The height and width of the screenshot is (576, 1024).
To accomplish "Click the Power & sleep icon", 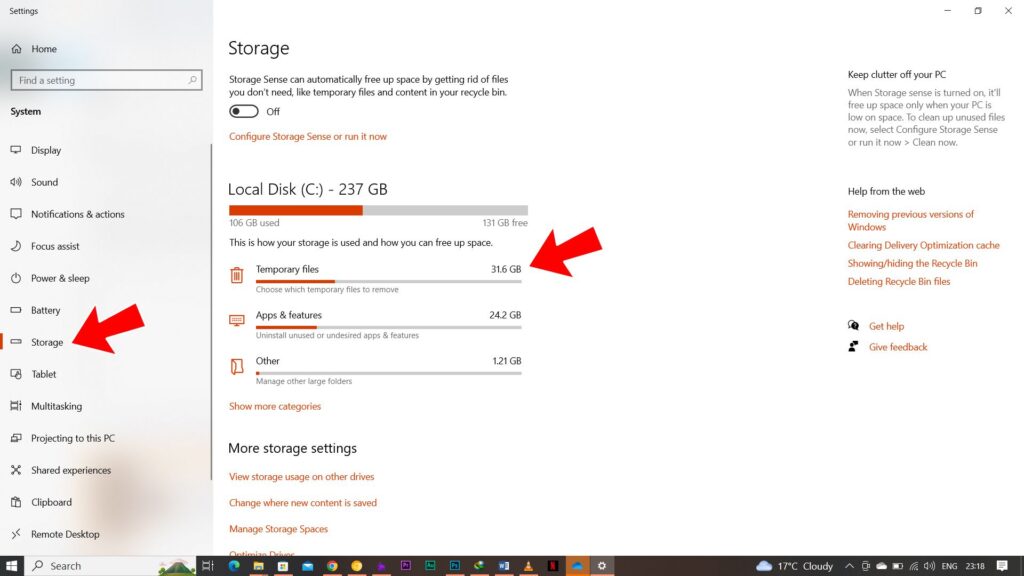I will 16,278.
